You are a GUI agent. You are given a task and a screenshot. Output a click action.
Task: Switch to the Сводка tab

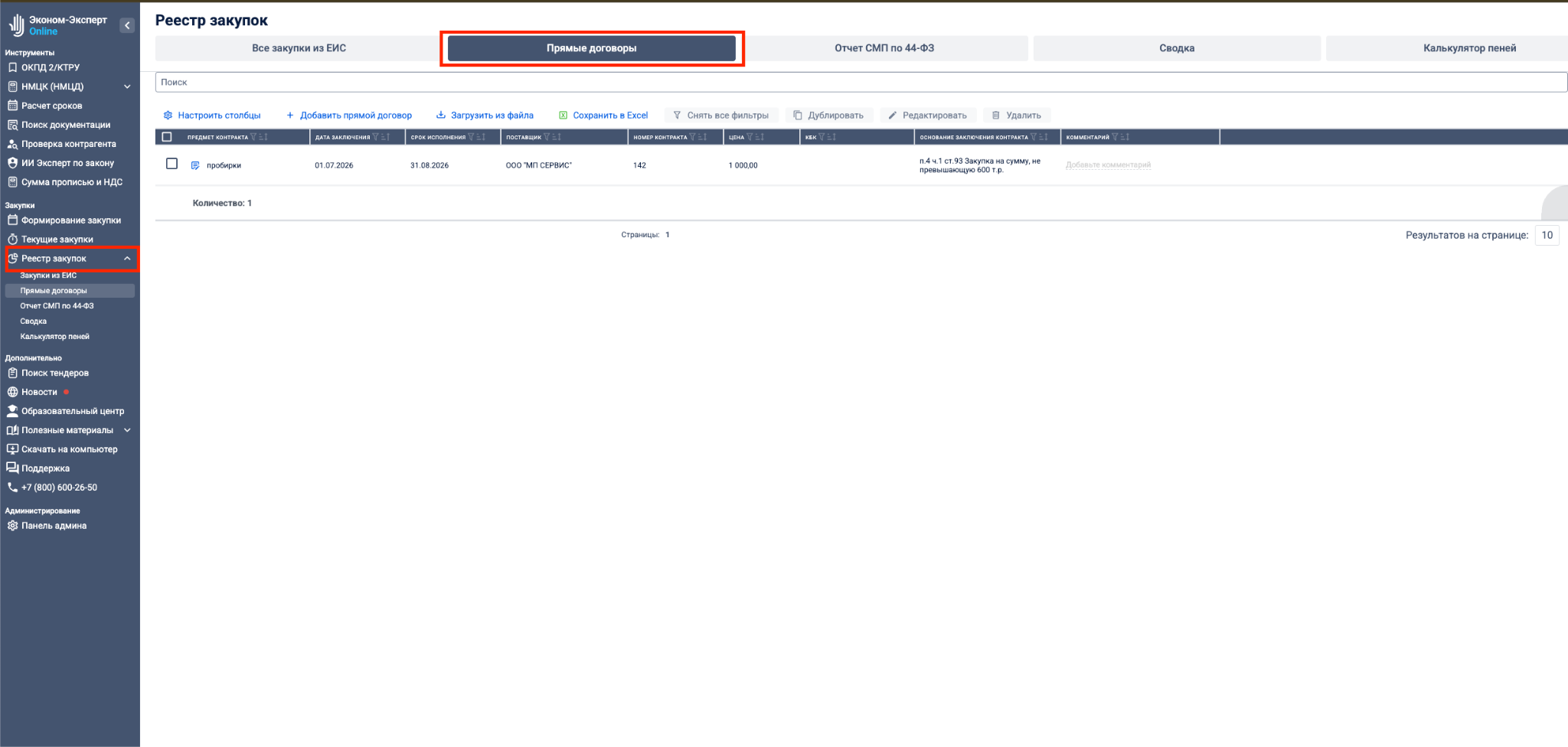tap(1177, 48)
